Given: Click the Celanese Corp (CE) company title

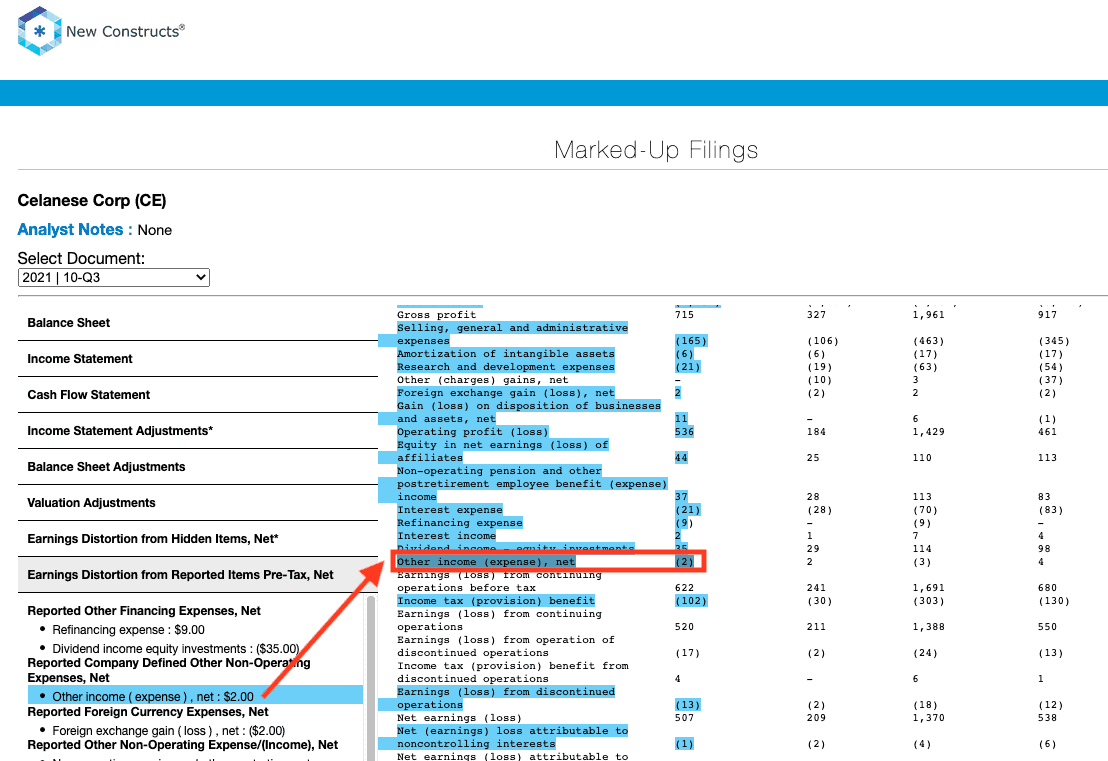Looking at the screenshot, I should (x=92, y=201).
